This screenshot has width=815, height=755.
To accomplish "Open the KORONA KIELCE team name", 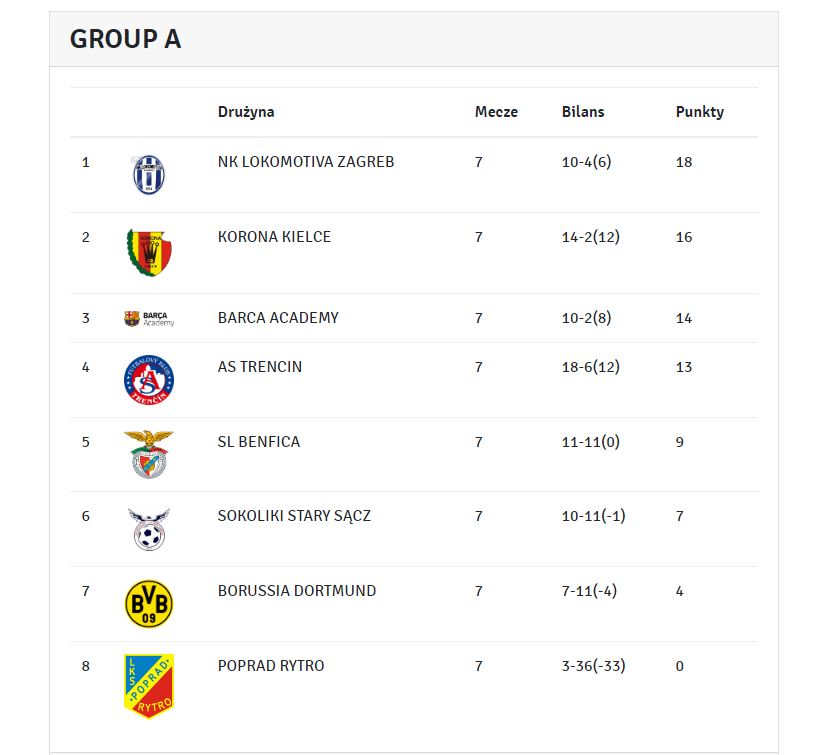I will (274, 237).
